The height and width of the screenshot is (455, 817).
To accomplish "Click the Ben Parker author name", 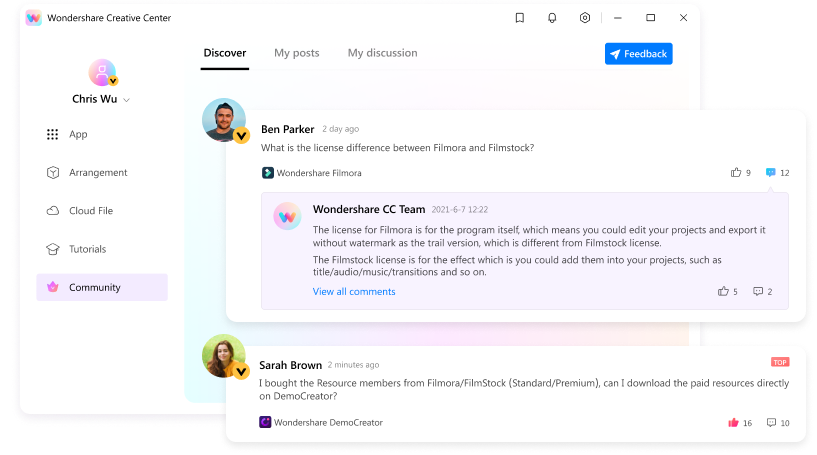I will coord(288,129).
